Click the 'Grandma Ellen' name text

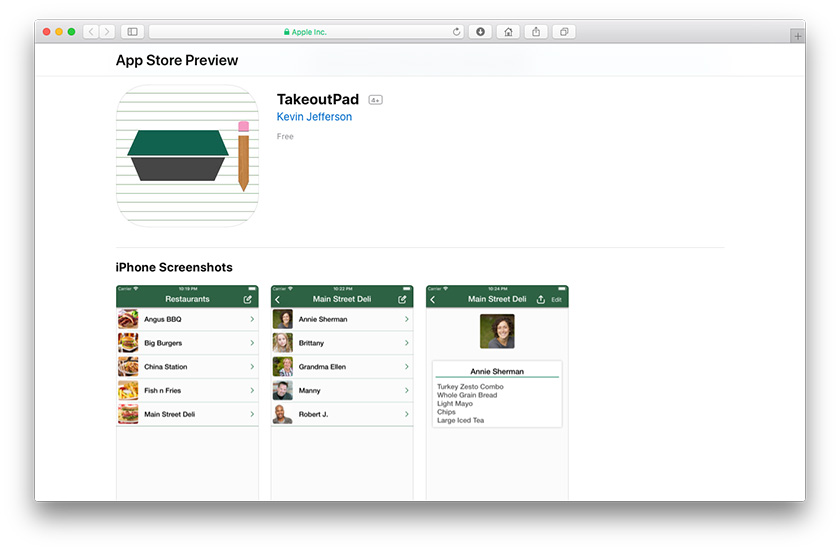(x=322, y=367)
